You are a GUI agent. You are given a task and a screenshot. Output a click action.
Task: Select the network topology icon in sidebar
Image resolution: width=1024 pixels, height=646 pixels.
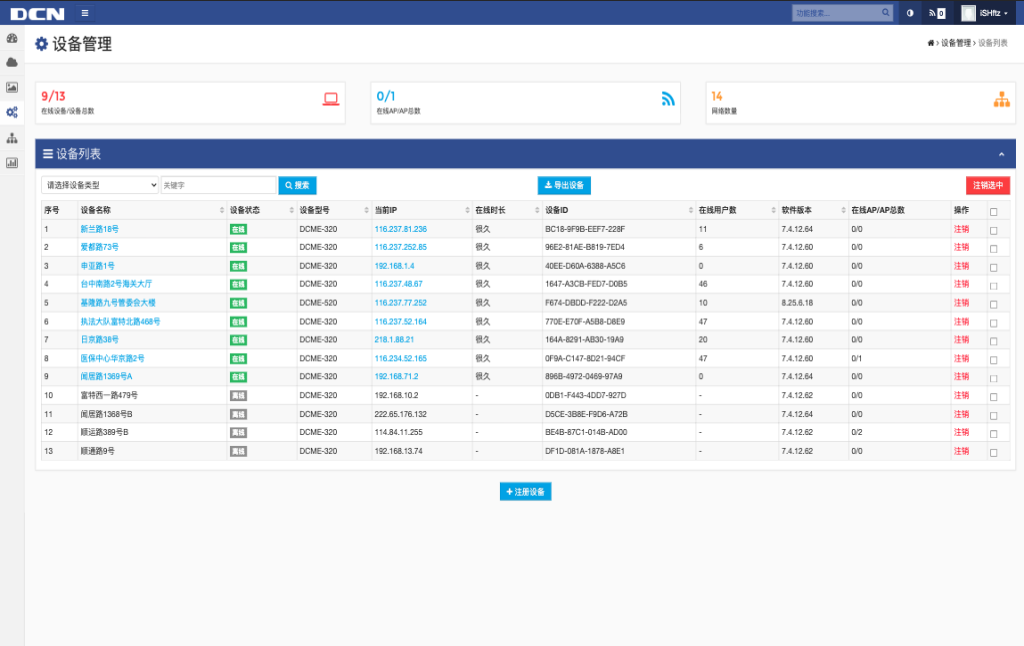[12, 138]
